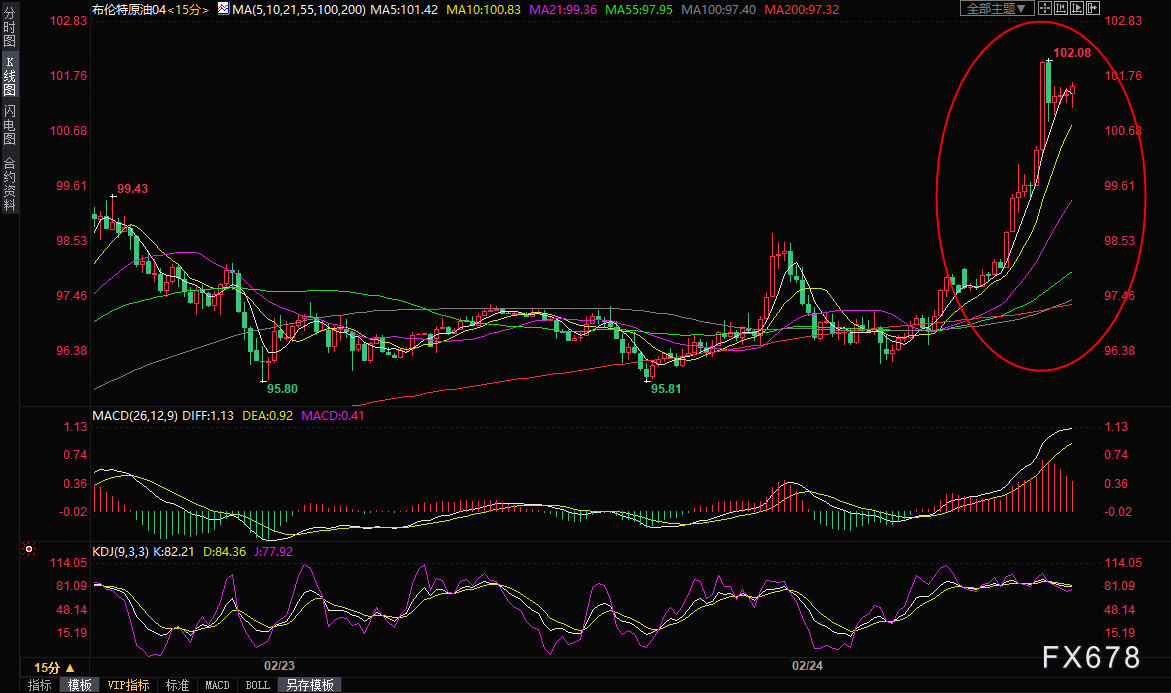Click the MA5:101.42 value
The width and height of the screenshot is (1171, 693).
[x=404, y=10]
